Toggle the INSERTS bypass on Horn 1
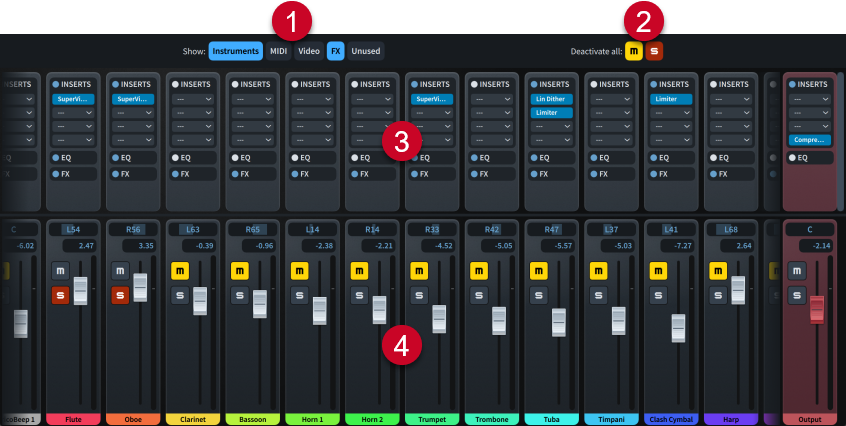The width and height of the screenshot is (846, 426). pos(294,85)
